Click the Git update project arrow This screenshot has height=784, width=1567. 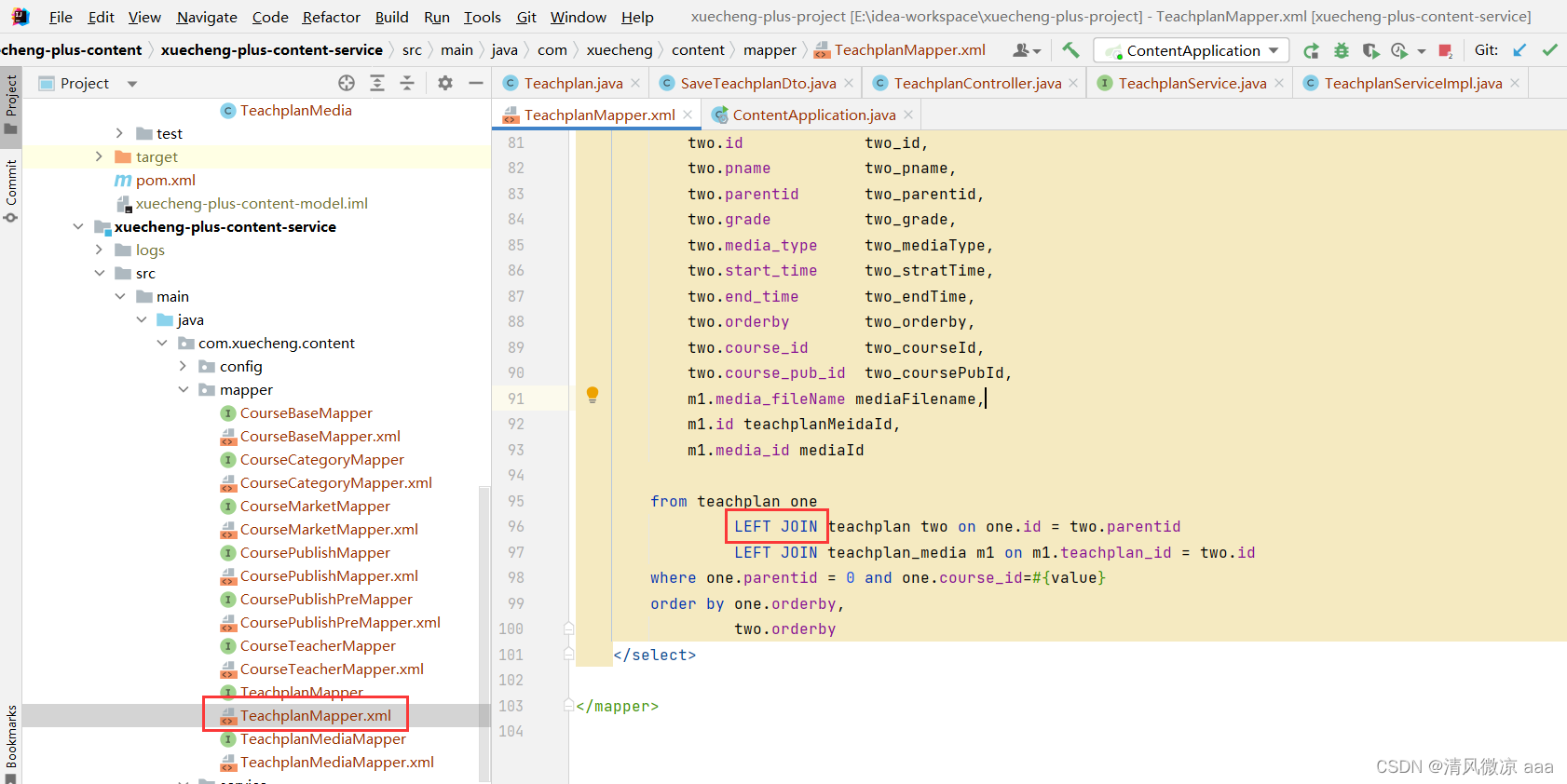click(1519, 50)
